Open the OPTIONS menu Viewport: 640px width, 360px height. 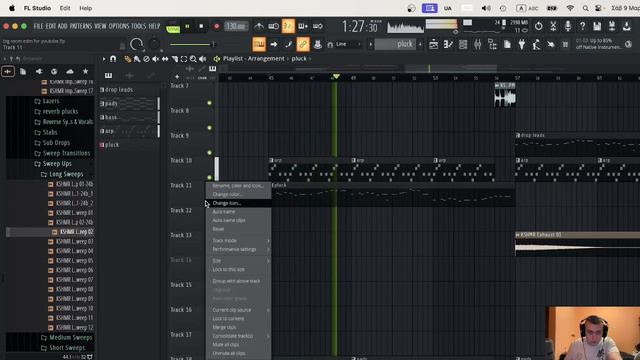tap(119, 26)
